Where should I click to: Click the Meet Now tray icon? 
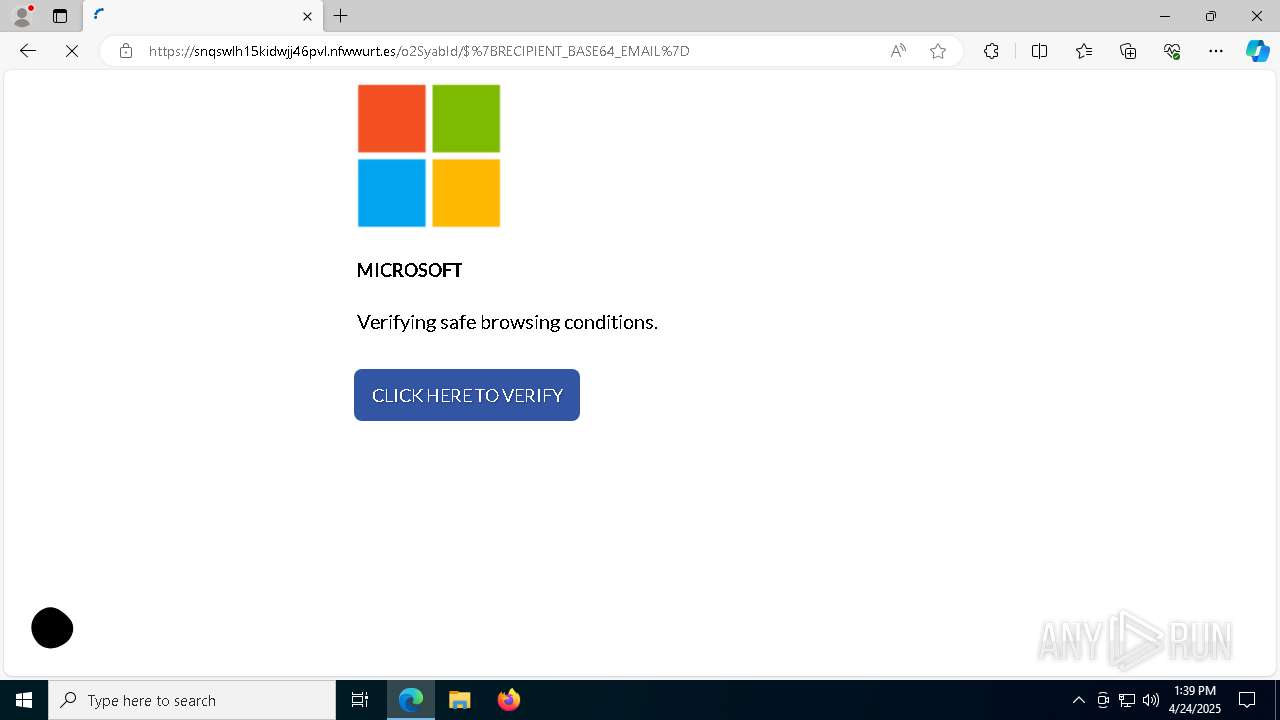coord(1103,700)
